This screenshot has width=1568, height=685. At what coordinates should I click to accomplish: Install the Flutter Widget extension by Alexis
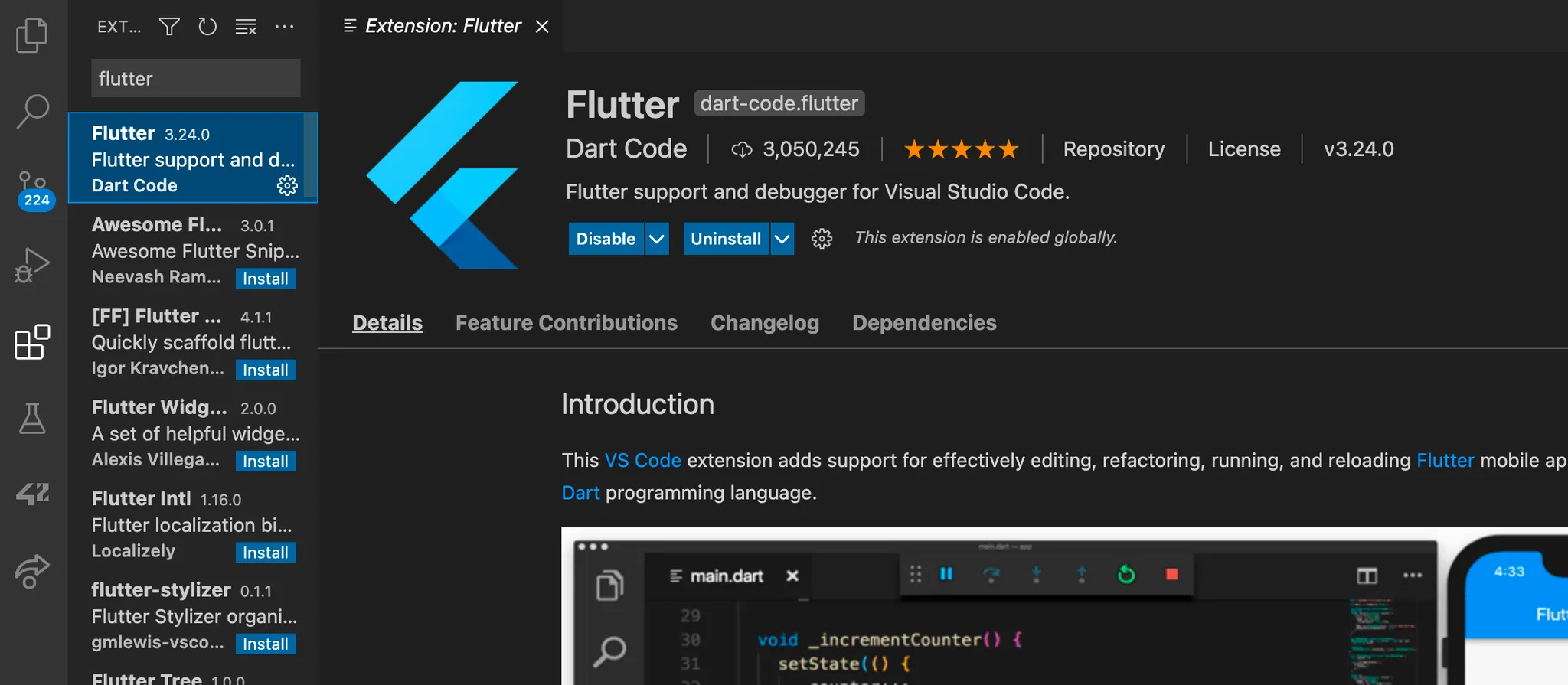click(266, 461)
